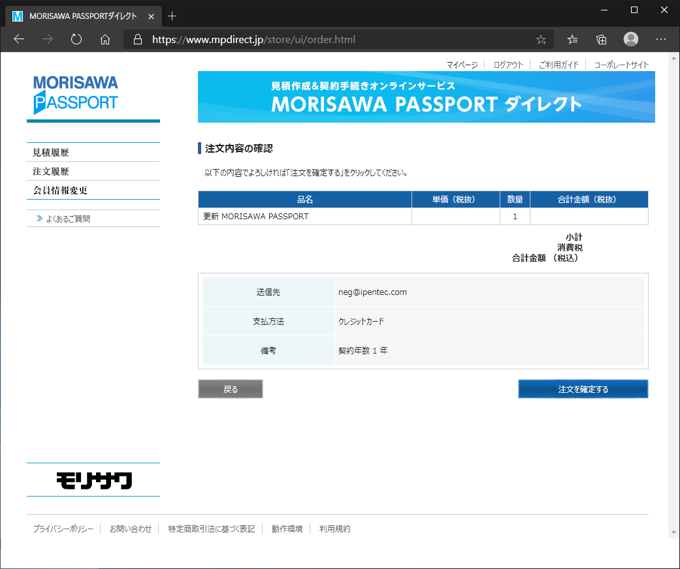The image size is (680, 569).
Task: Click the page scrollbar down arrow
Action: click(673, 533)
